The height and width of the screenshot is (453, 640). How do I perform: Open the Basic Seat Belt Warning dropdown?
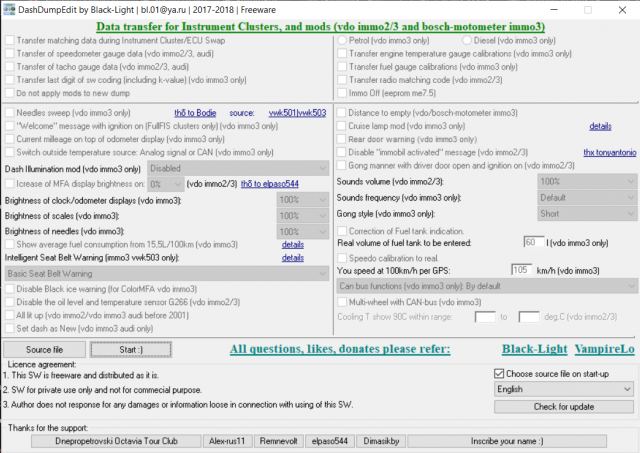pos(166,272)
